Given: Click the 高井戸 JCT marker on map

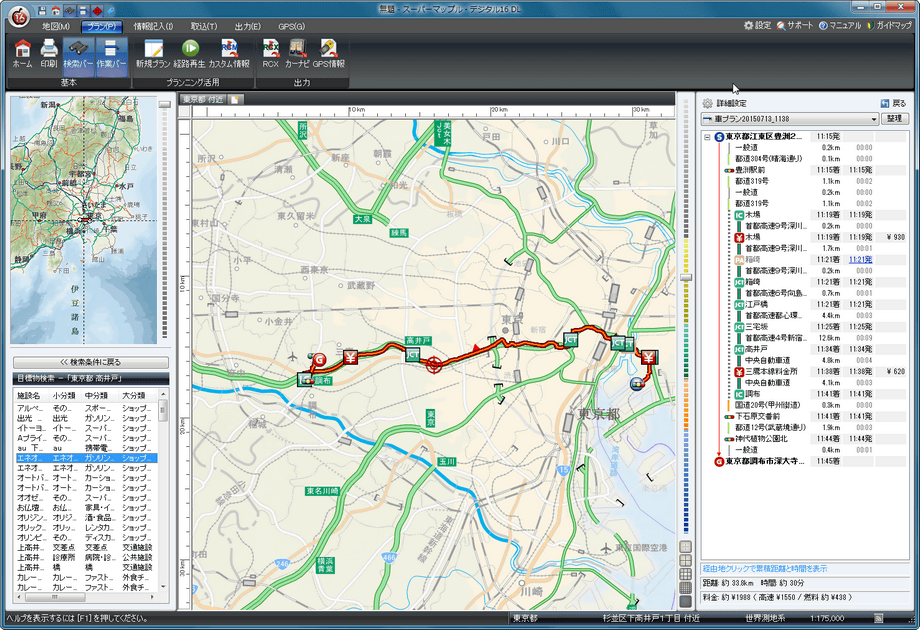Looking at the screenshot, I should coord(413,354).
